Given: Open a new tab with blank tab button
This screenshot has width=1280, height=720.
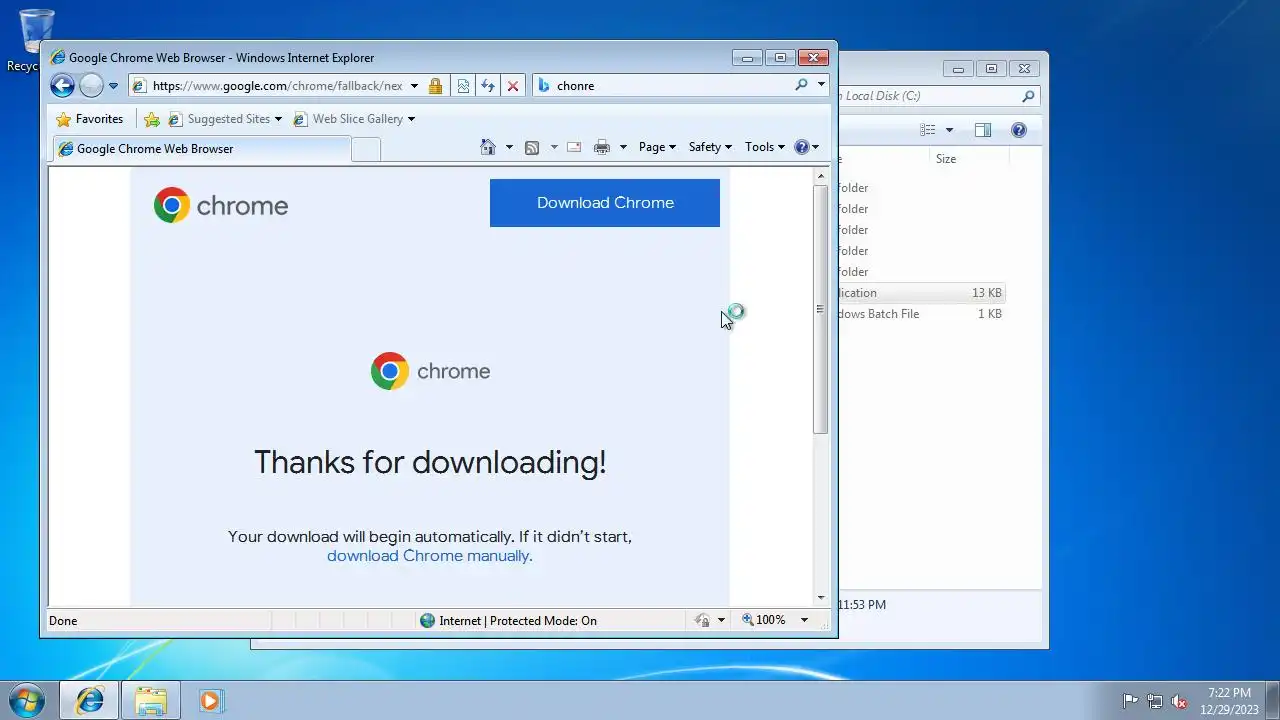Looking at the screenshot, I should coord(366,149).
